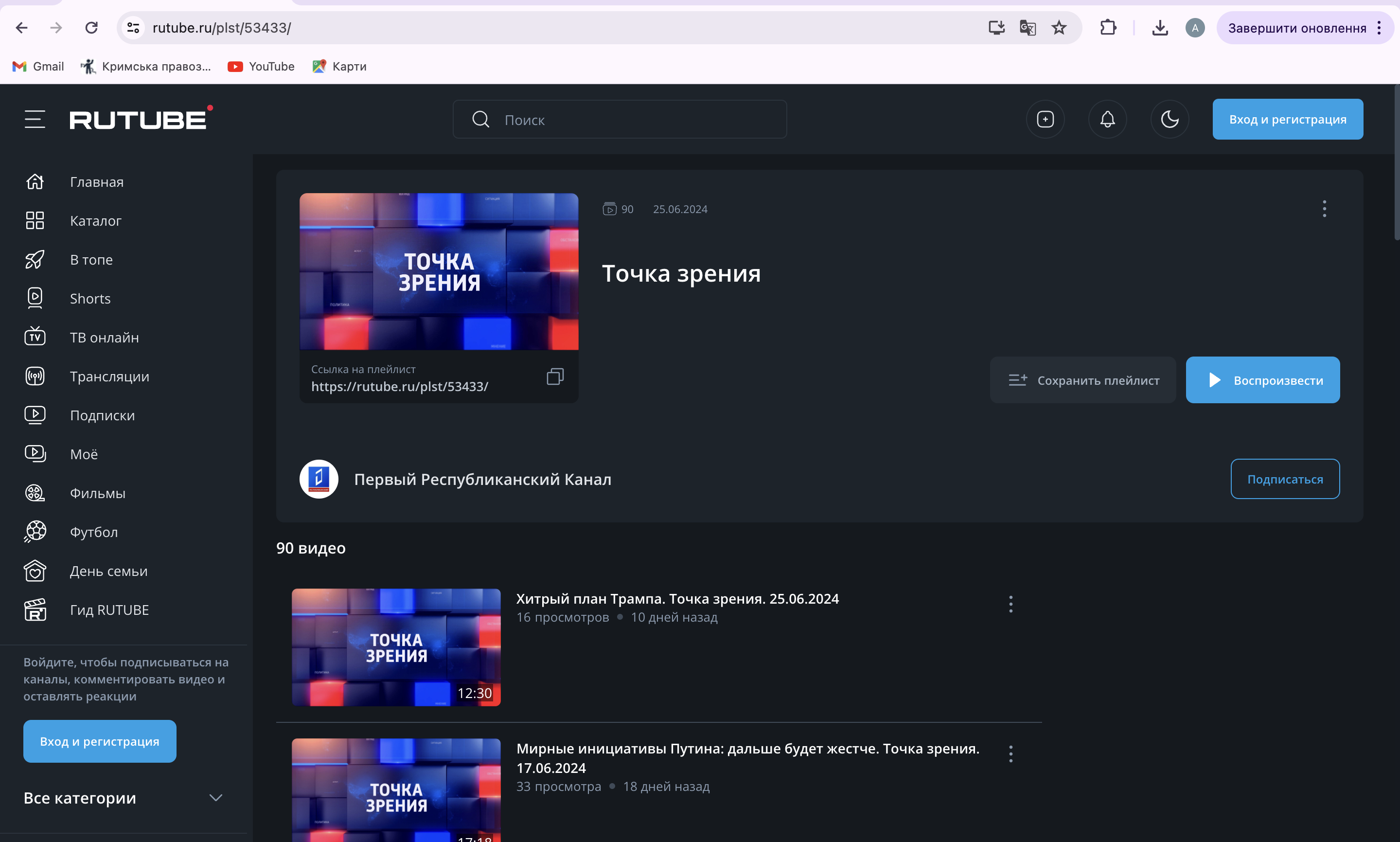The height and width of the screenshot is (842, 1400).
Task: Click the Каталог grid icon
Action: (x=35, y=221)
